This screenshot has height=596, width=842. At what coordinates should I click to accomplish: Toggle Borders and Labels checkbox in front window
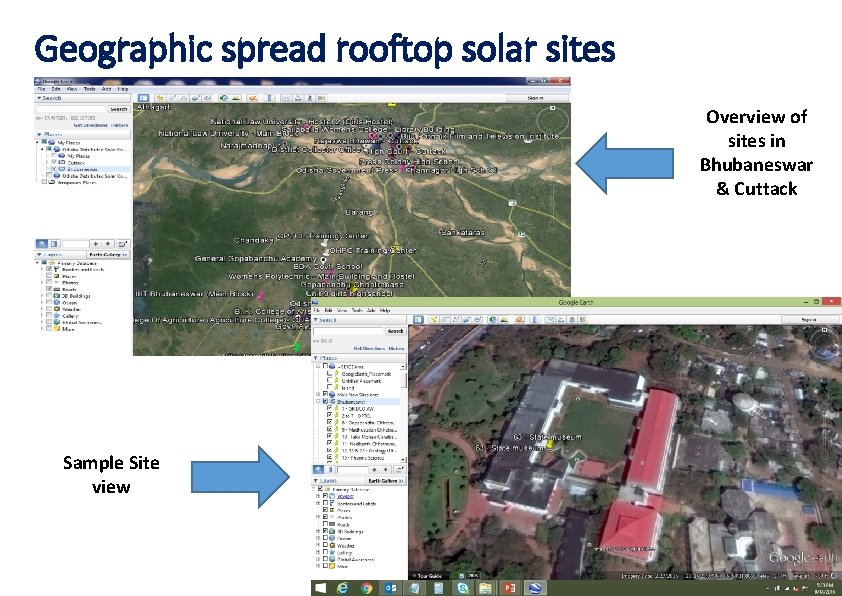325,503
